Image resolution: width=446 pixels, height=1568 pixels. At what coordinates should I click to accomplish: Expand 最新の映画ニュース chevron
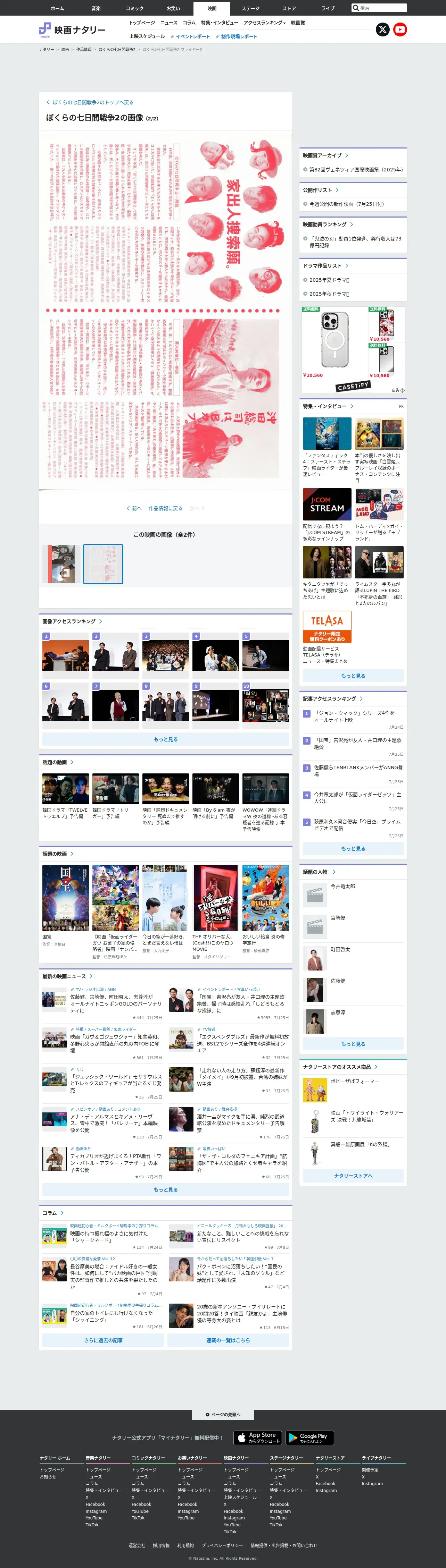(x=91, y=976)
